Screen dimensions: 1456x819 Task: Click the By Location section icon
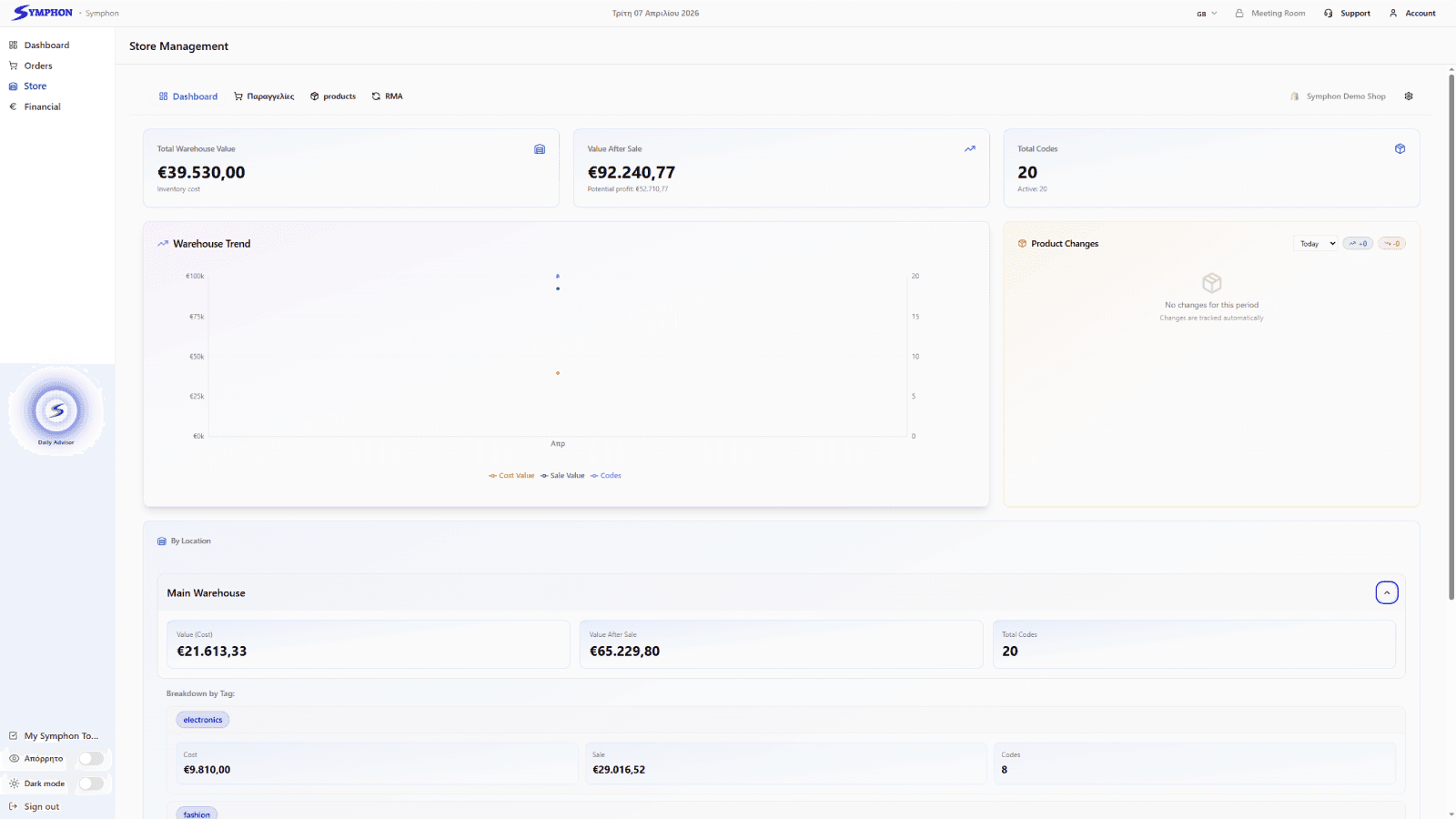click(x=162, y=541)
